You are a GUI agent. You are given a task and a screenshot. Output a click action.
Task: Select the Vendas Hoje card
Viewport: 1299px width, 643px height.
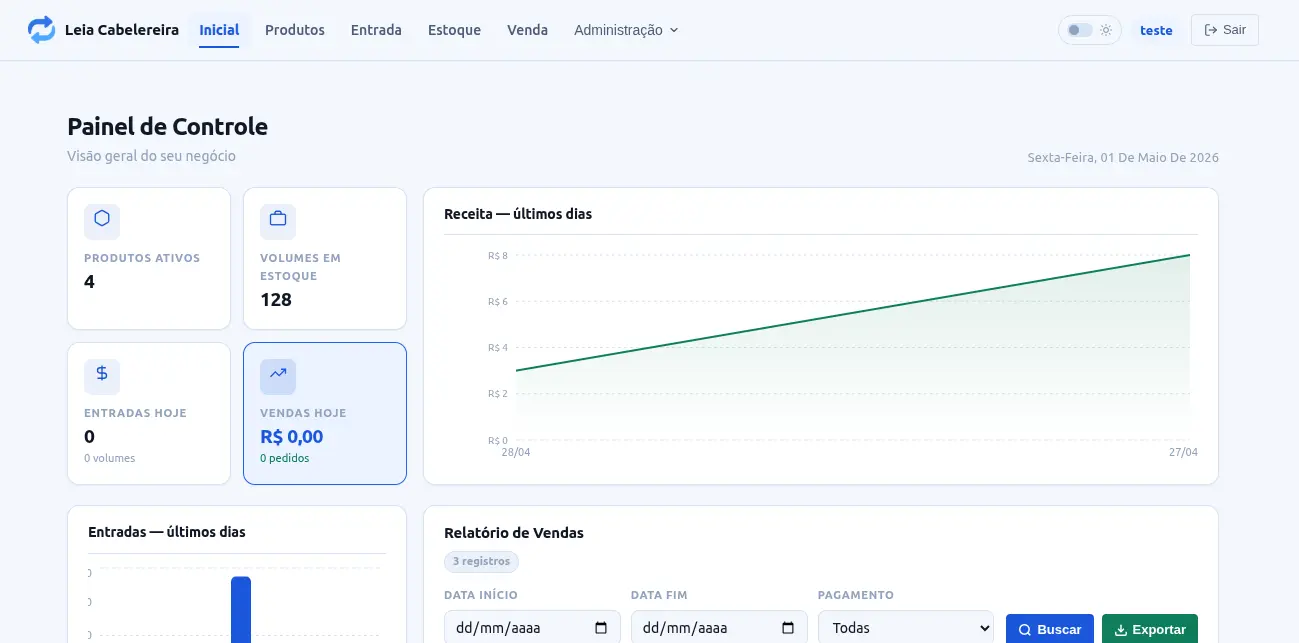325,414
